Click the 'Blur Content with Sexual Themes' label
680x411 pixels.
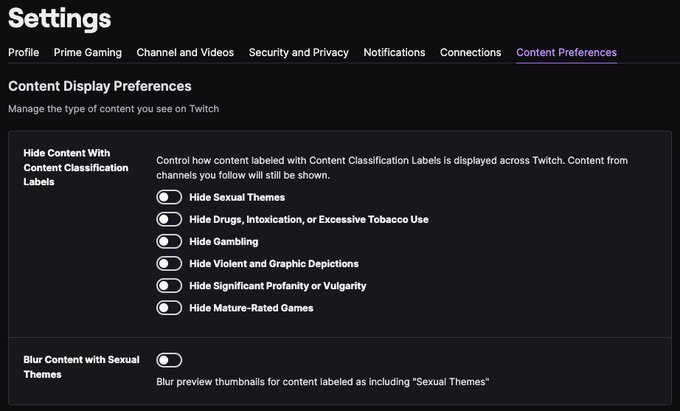tap(82, 367)
